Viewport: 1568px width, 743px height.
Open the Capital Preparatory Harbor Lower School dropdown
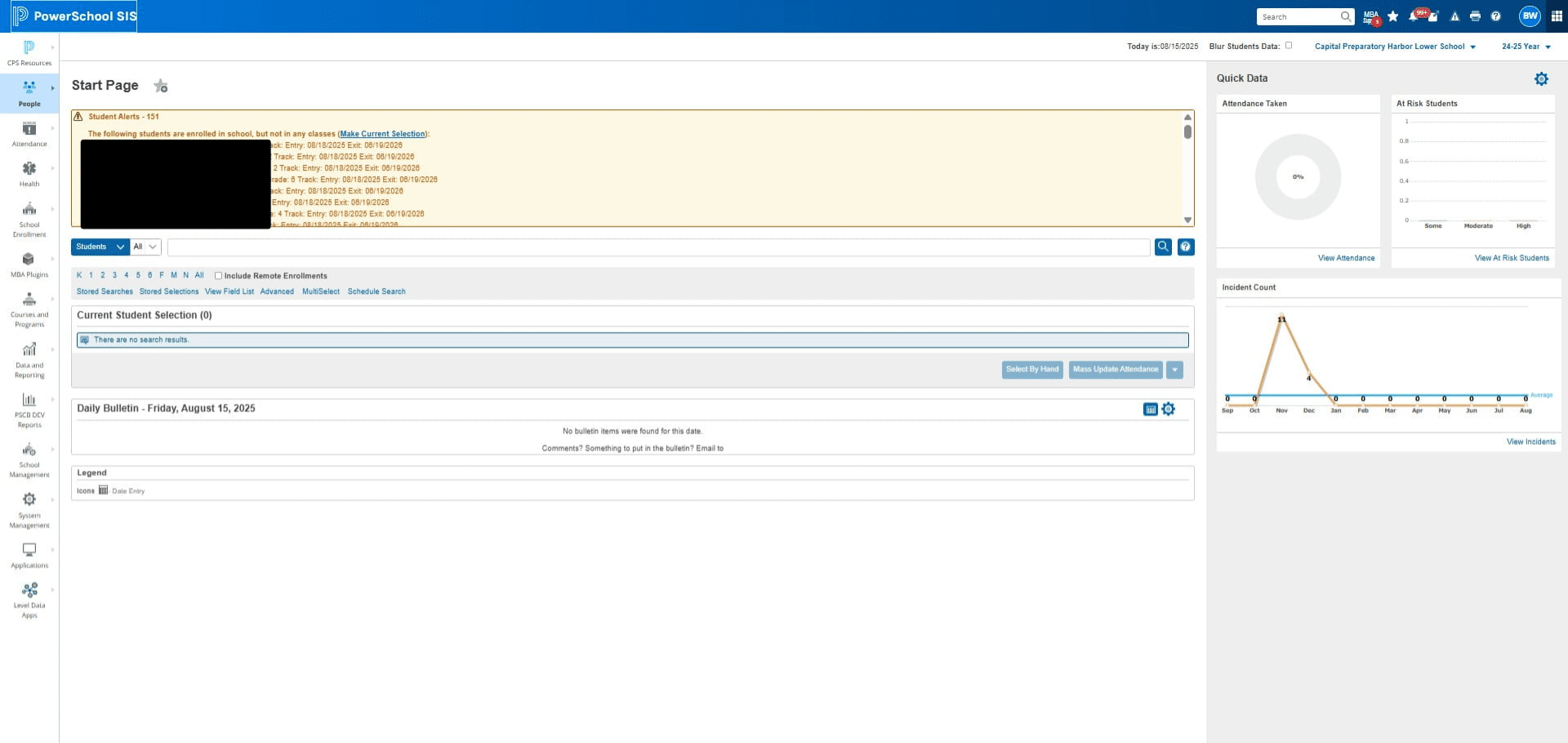(x=1395, y=47)
